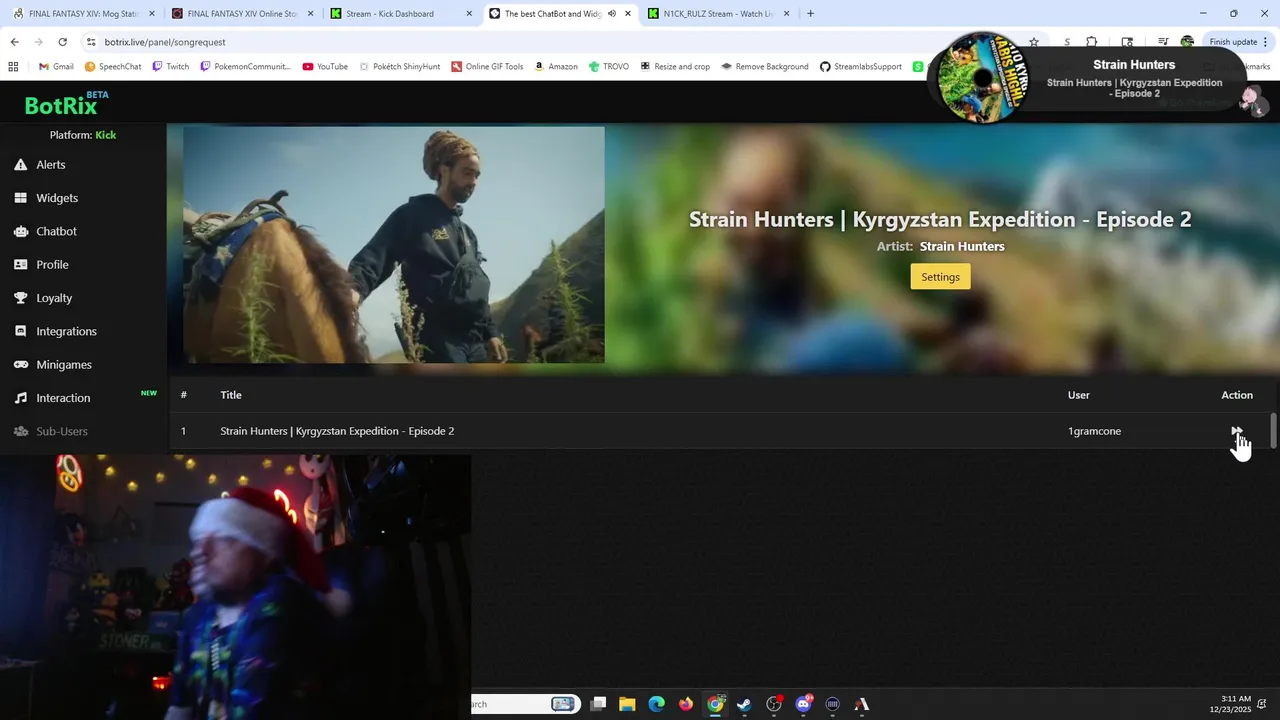Switch to Stream - Kick Dashboard tab
Screen dimensions: 1280x720
[402, 14]
